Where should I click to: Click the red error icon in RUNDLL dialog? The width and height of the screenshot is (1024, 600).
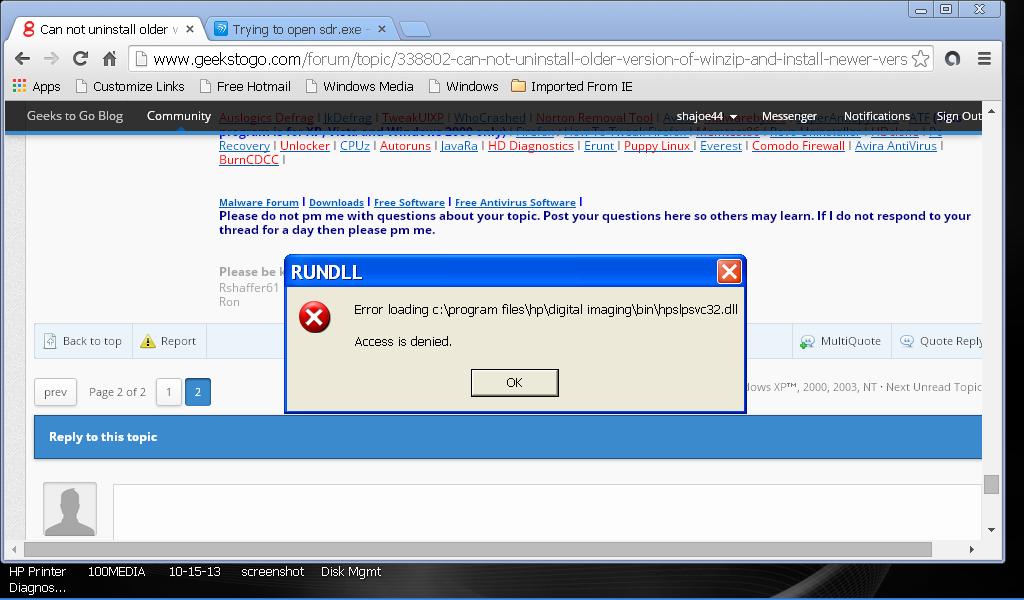point(314,317)
